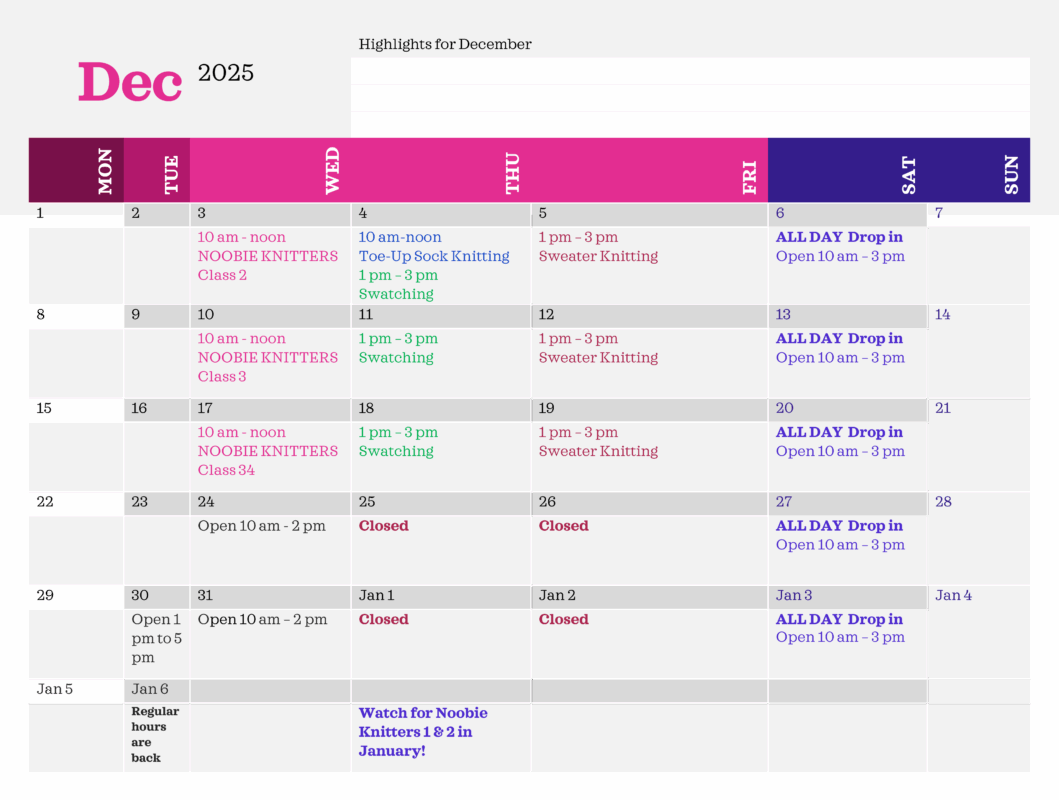Click "Open 1 pm to 5 pm" on December 30

tap(156, 638)
